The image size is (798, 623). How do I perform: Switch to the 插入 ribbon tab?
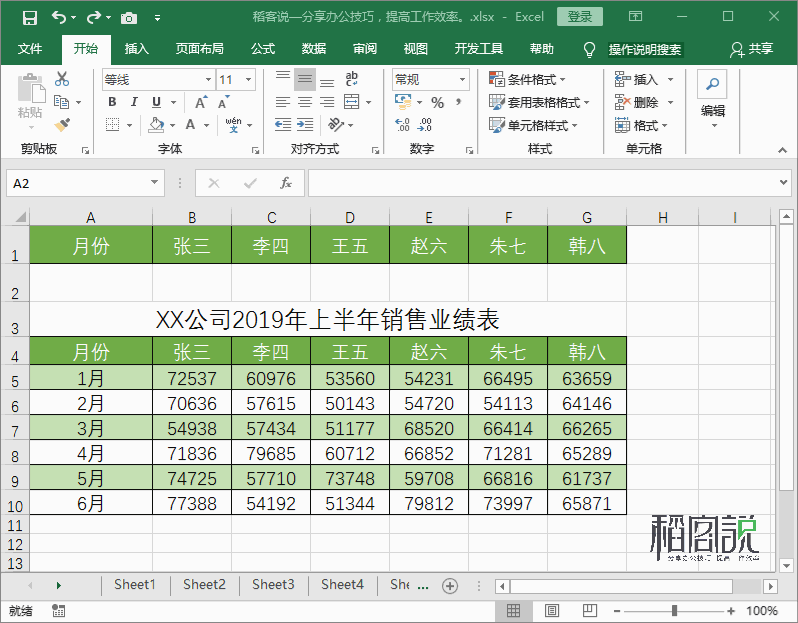136,49
